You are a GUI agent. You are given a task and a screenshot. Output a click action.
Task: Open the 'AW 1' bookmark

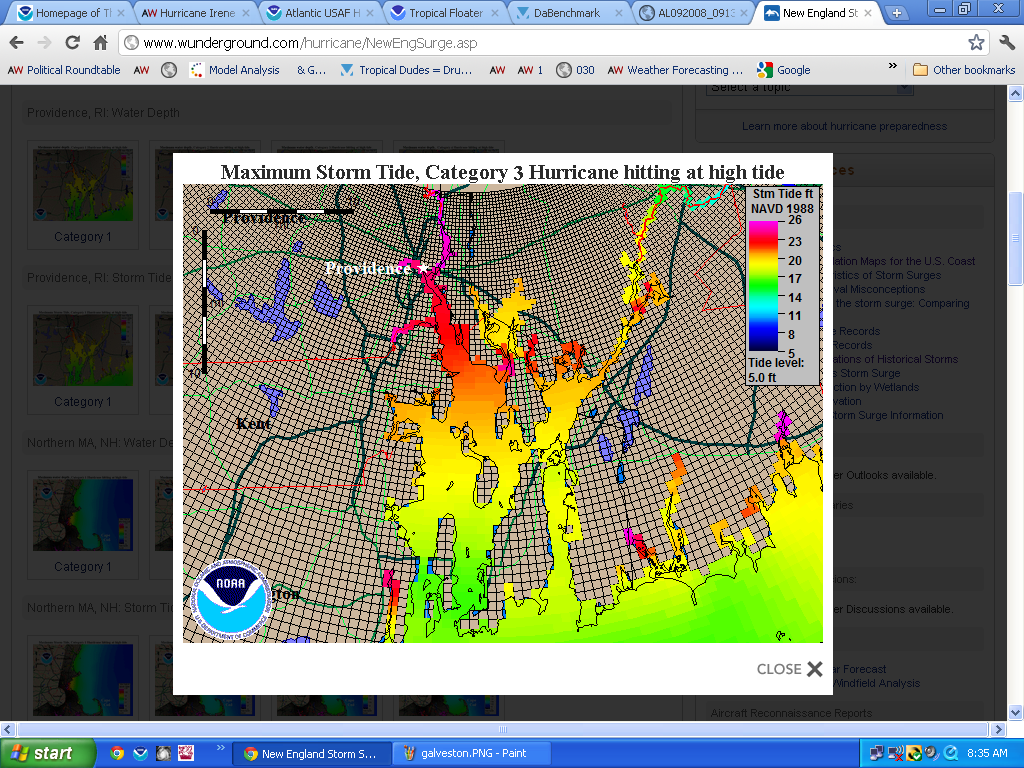pyautogui.click(x=530, y=70)
